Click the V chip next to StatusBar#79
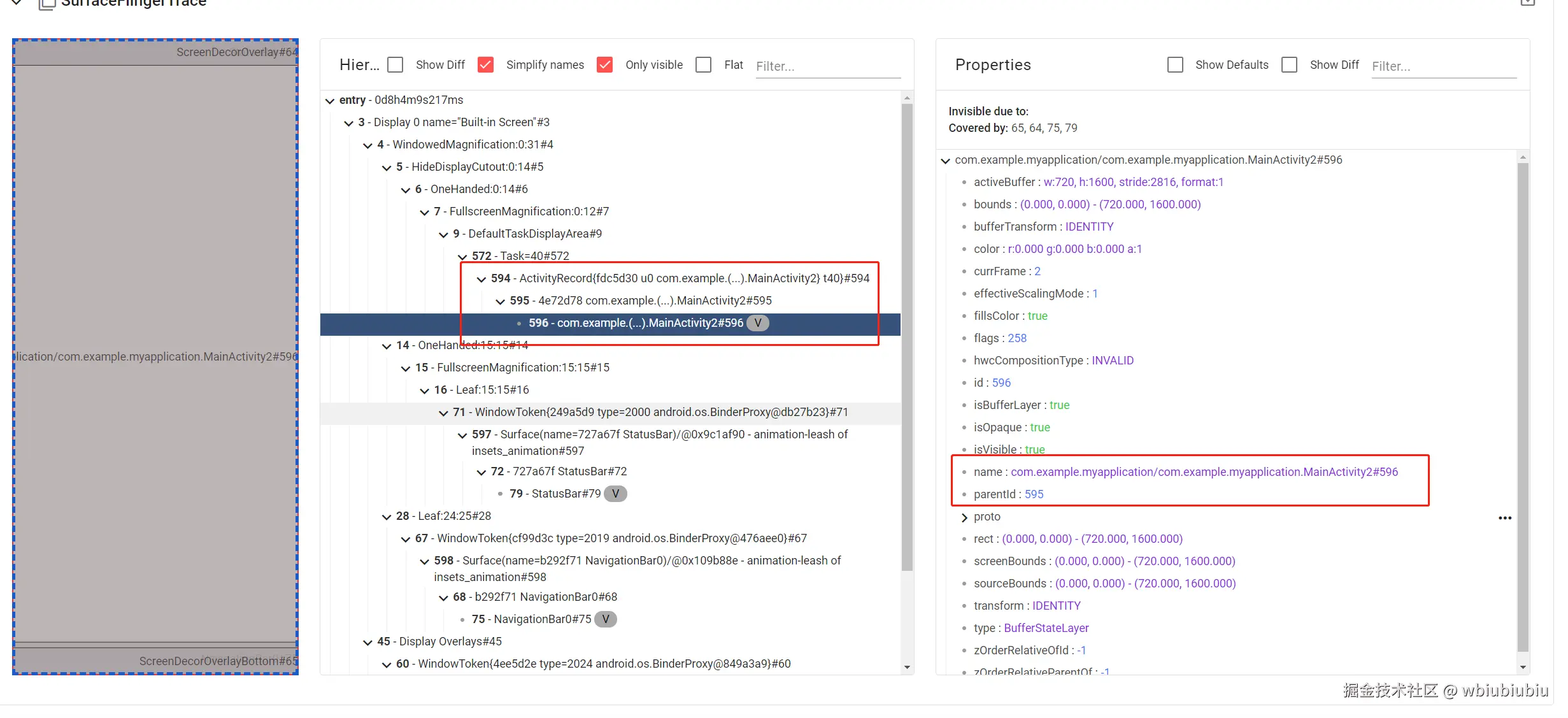 pos(615,494)
